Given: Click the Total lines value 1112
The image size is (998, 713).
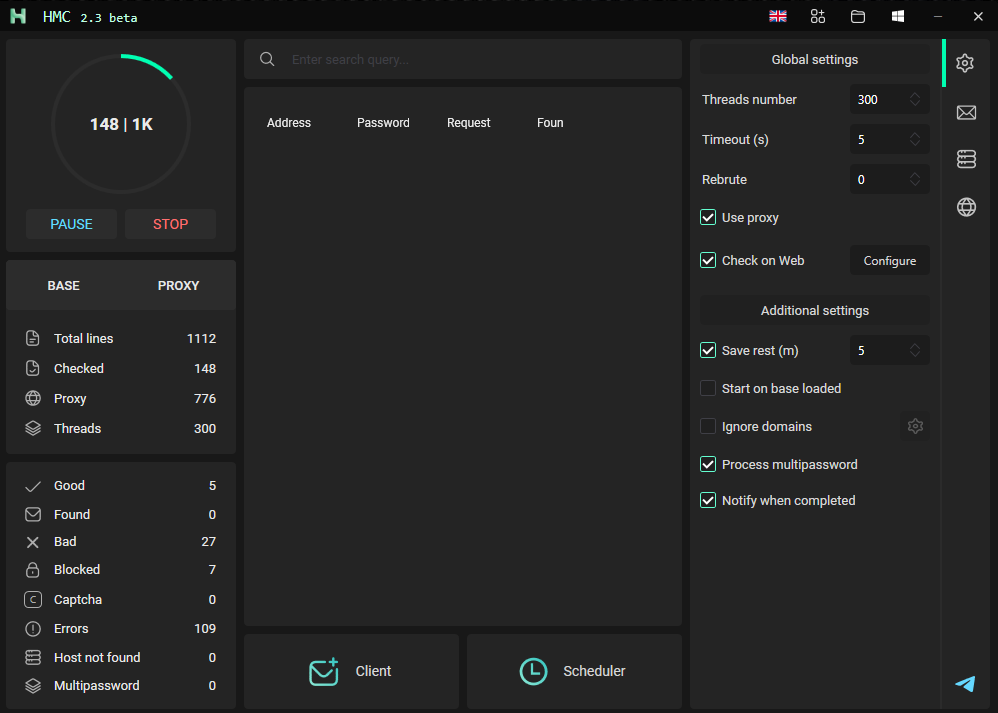Looking at the screenshot, I should click(x=201, y=339).
